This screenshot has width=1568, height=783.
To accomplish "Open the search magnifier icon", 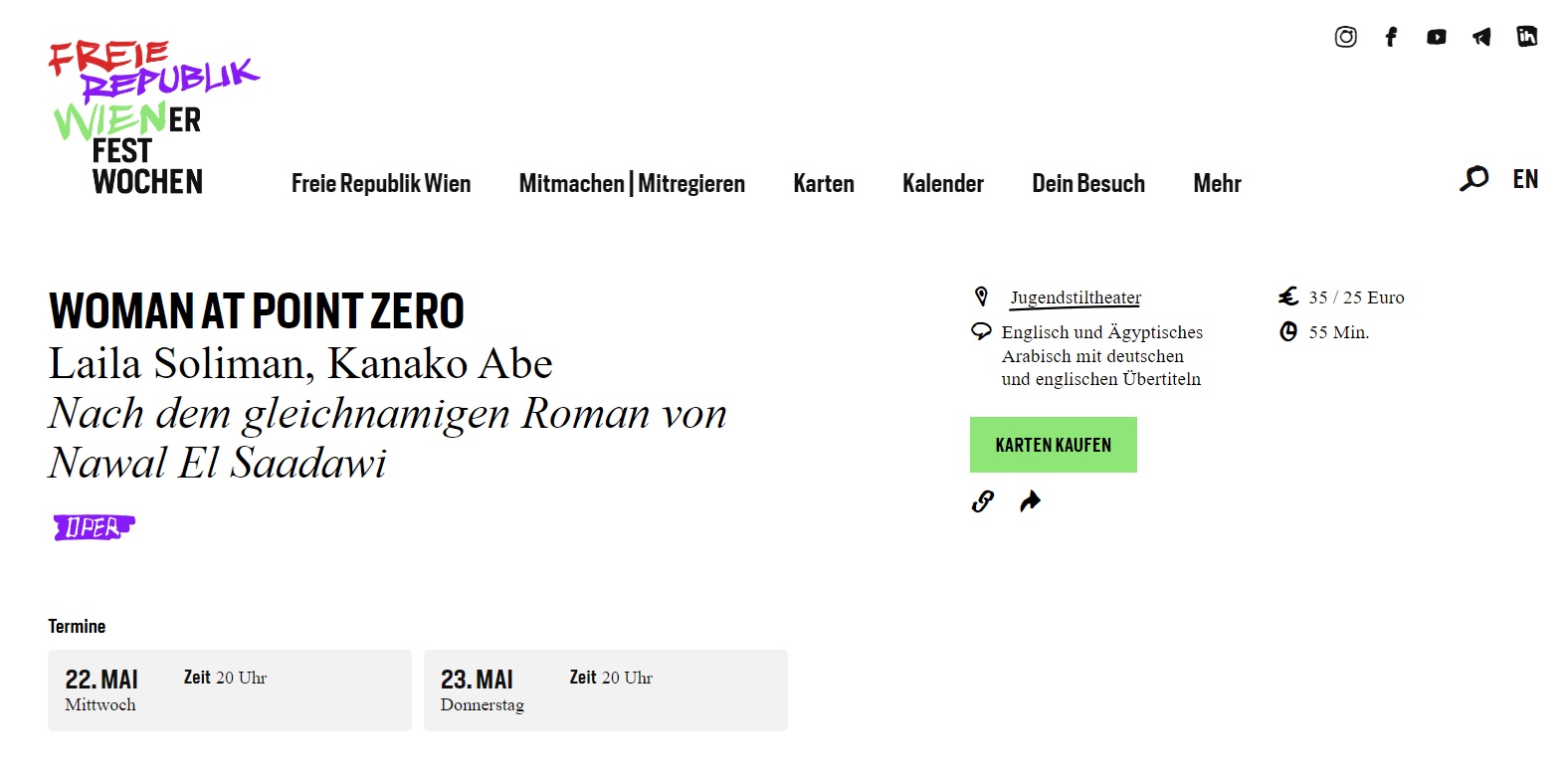I will click(1473, 179).
